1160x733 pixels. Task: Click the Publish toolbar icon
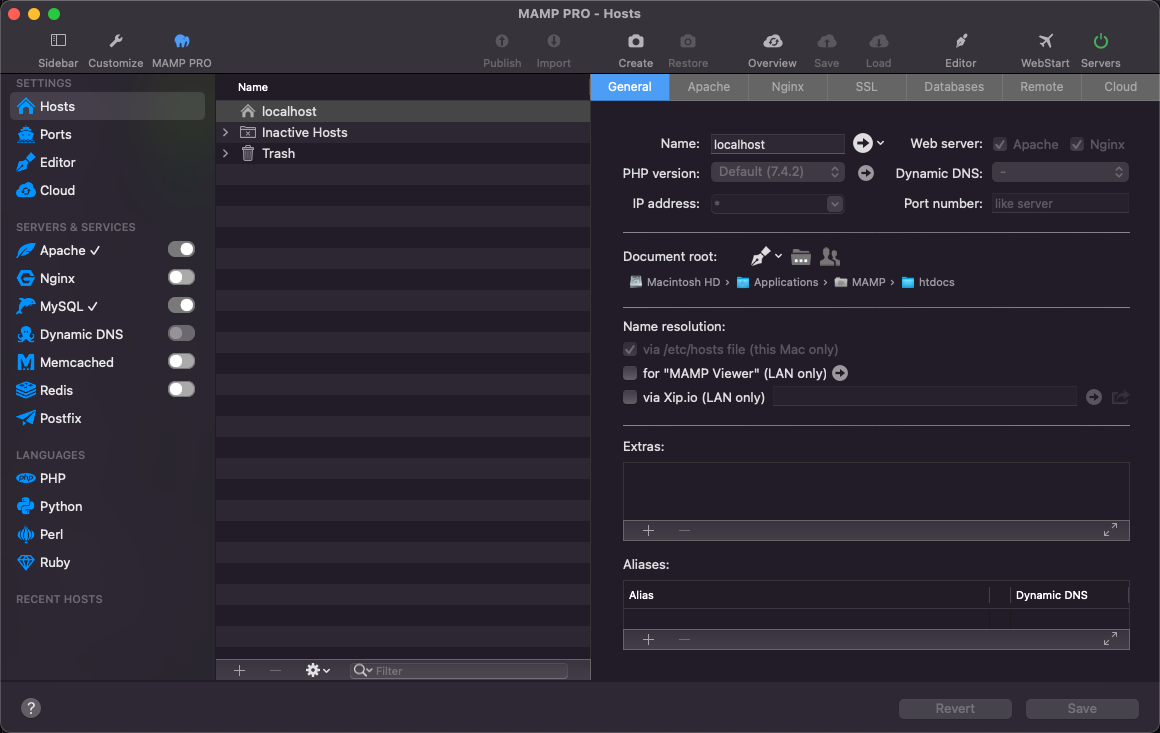[502, 41]
